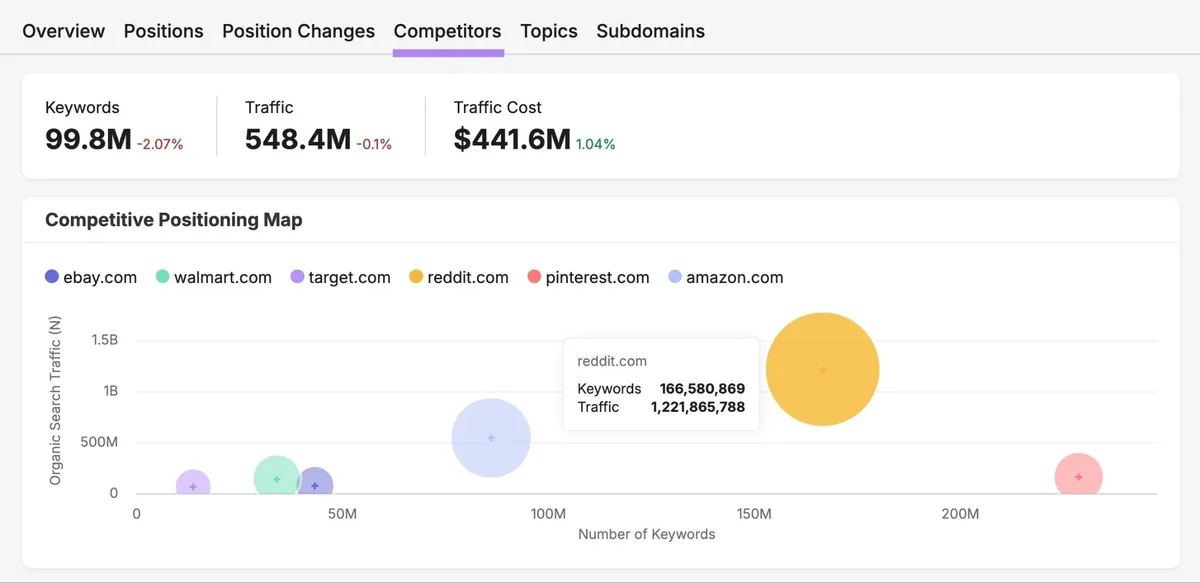The width and height of the screenshot is (1200, 583).
Task: Toggle target.com legend entry
Action: (x=340, y=277)
